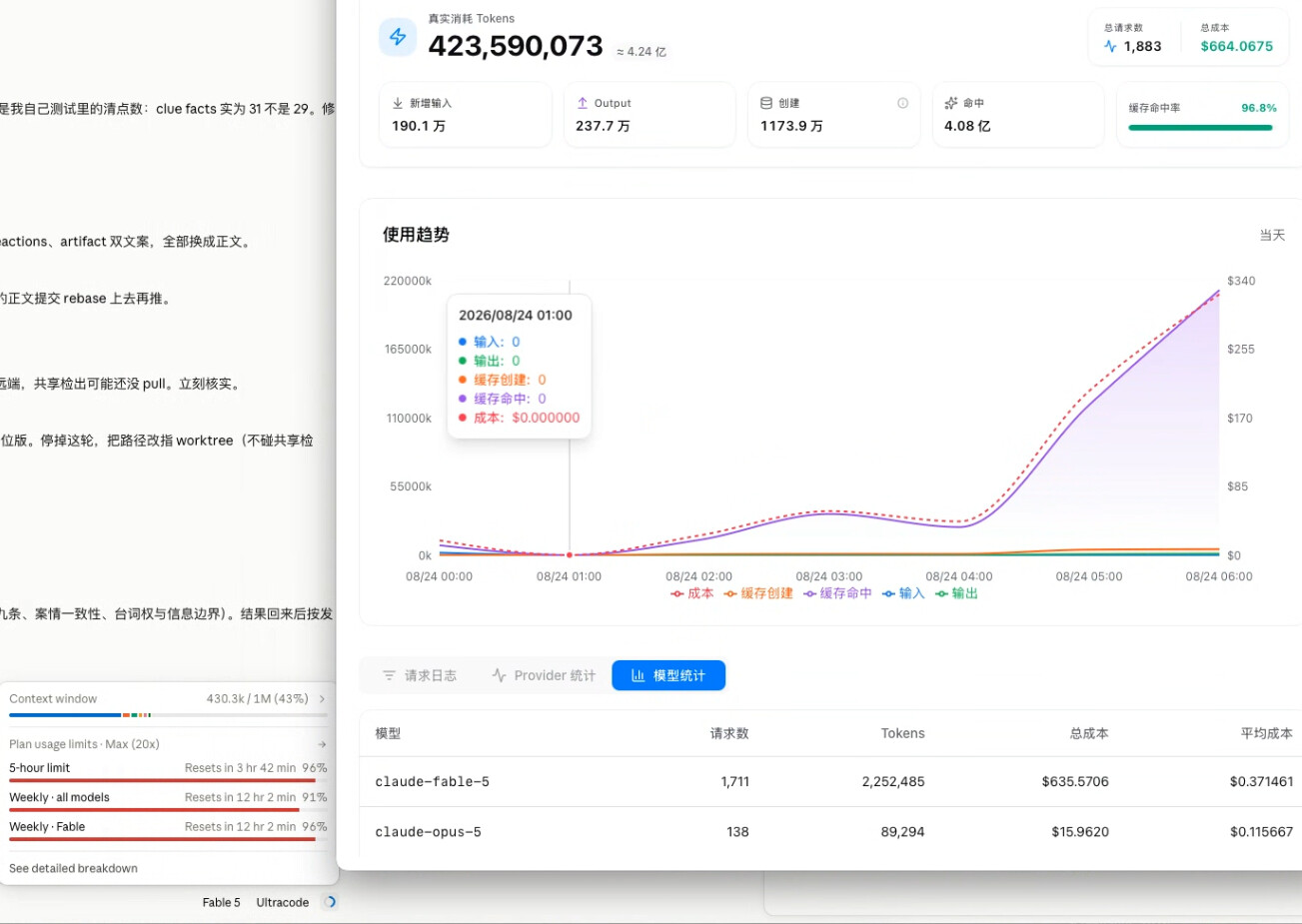
Task: Click the $15.9620 cost cell
Action: coord(1080,832)
